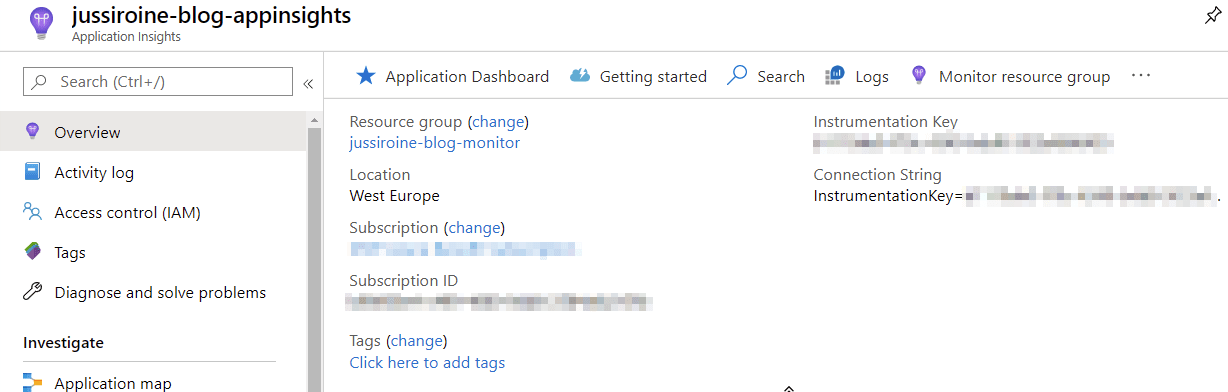Image resolution: width=1228 pixels, height=392 pixels.
Task: Click change next to Subscription
Action: pyautogui.click(x=475, y=228)
